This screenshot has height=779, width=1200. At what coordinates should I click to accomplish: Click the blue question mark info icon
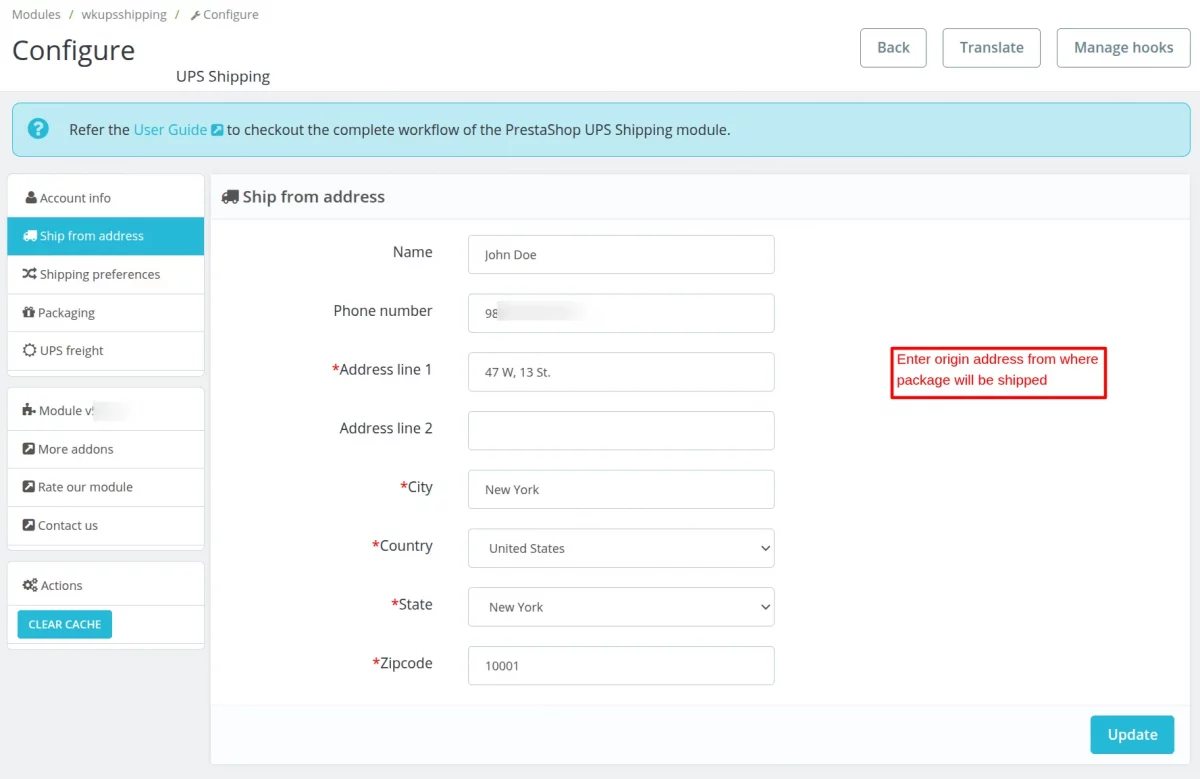(x=38, y=129)
